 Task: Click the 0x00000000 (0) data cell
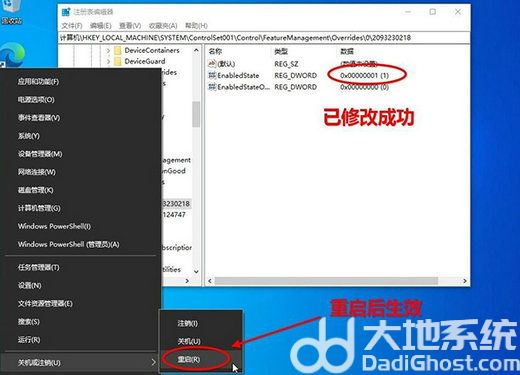click(x=364, y=87)
